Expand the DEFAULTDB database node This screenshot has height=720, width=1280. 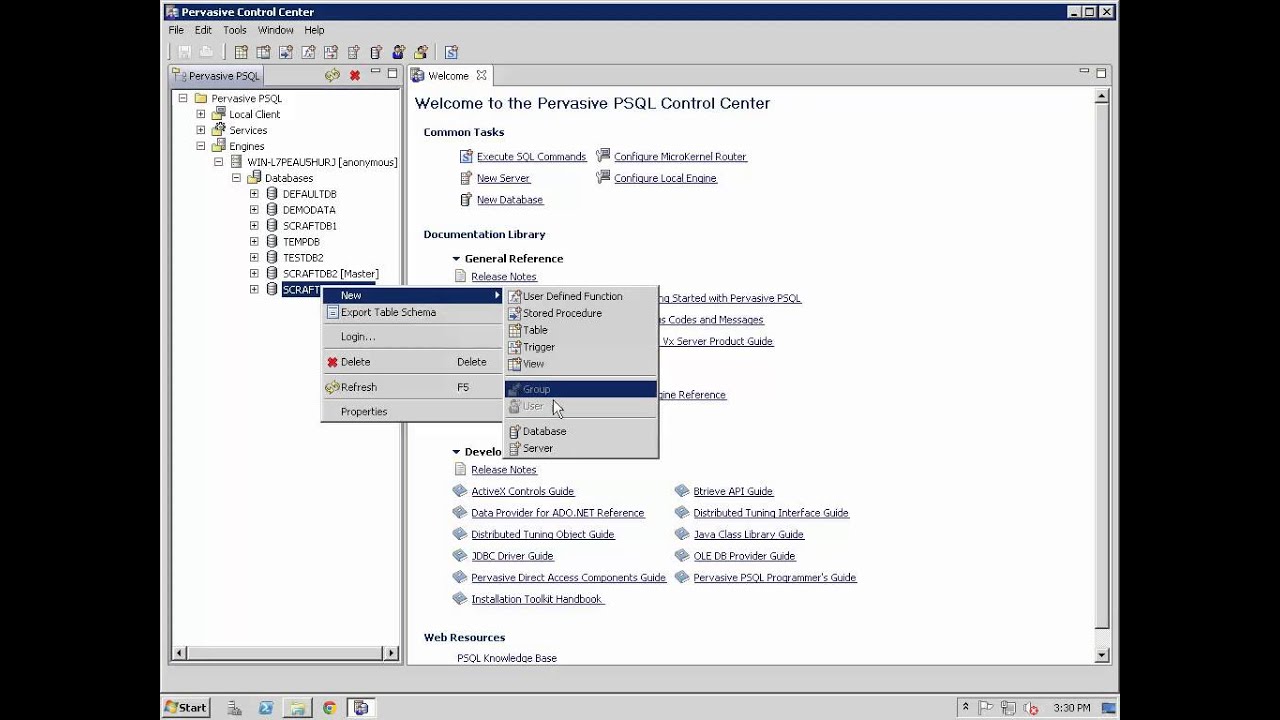point(254,194)
